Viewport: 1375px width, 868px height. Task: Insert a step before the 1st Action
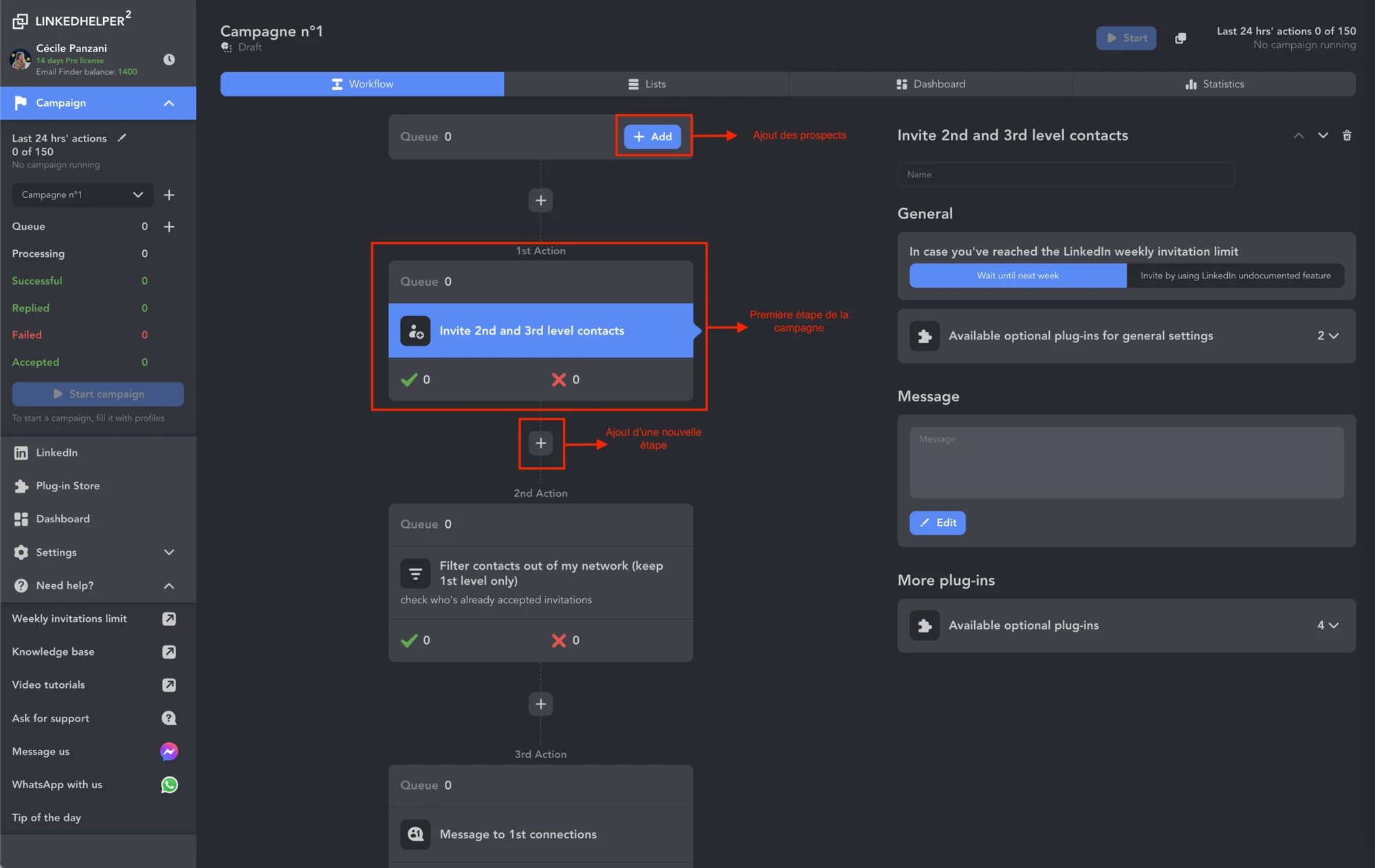pos(541,200)
